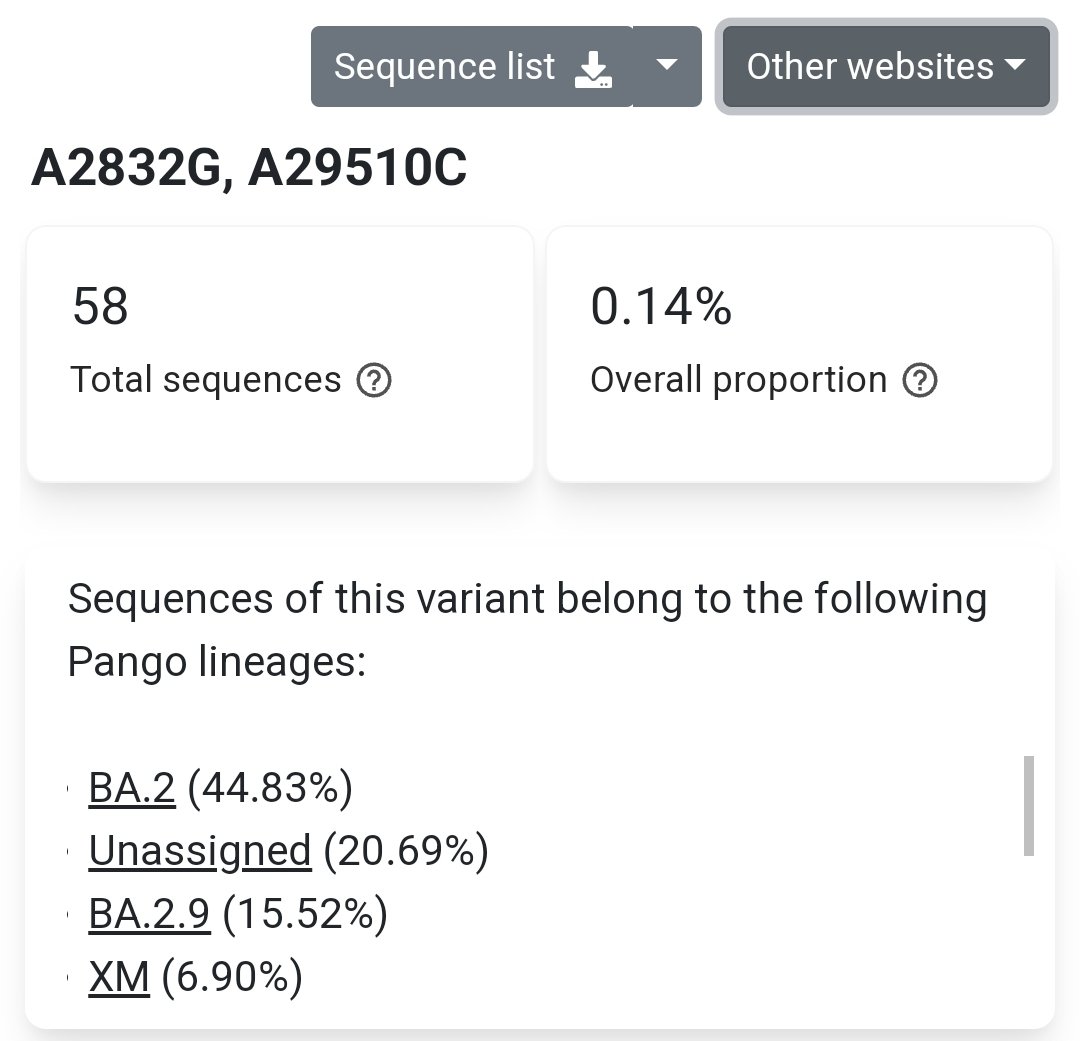Click the Total sequences label
This screenshot has height=1041, width=1080.
206,380
